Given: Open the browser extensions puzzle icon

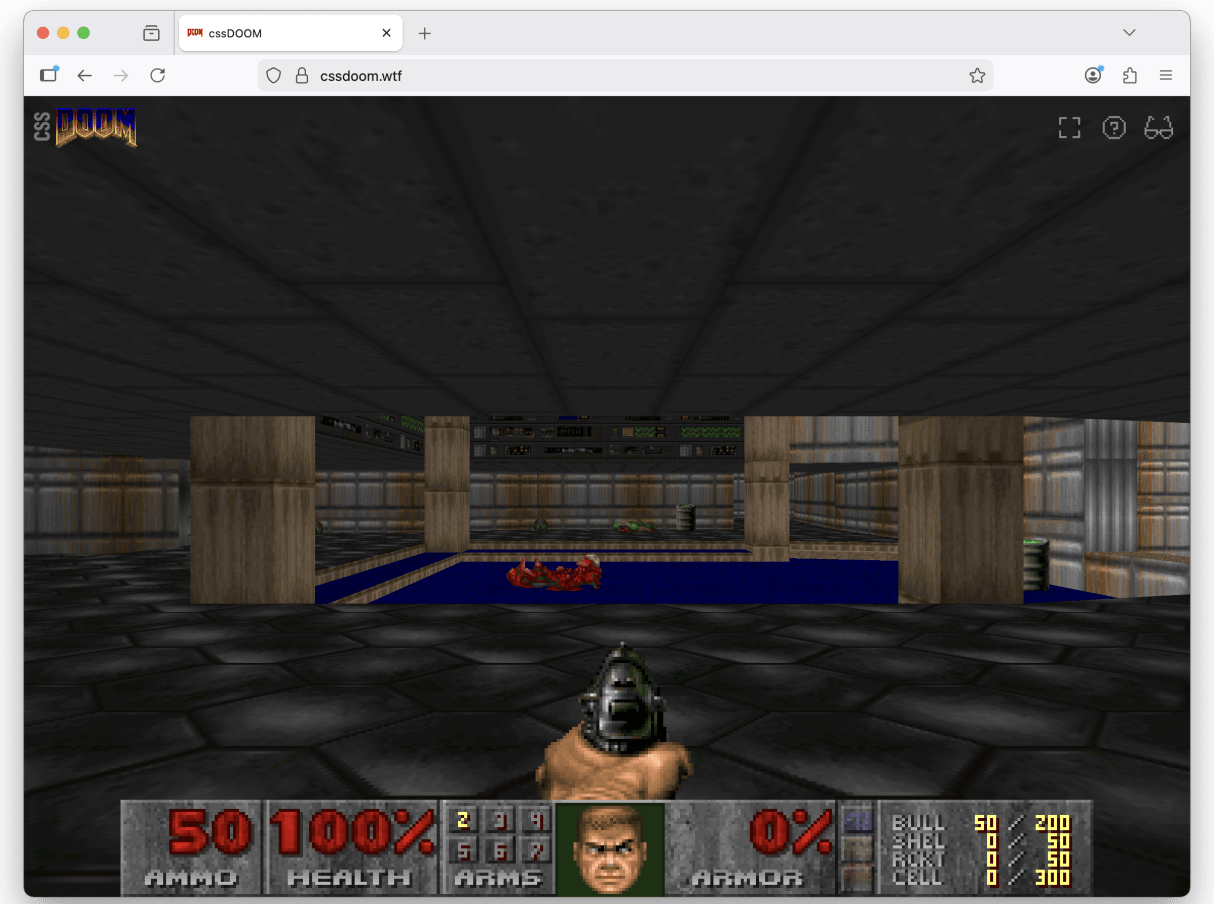Looking at the screenshot, I should pos(1129,75).
